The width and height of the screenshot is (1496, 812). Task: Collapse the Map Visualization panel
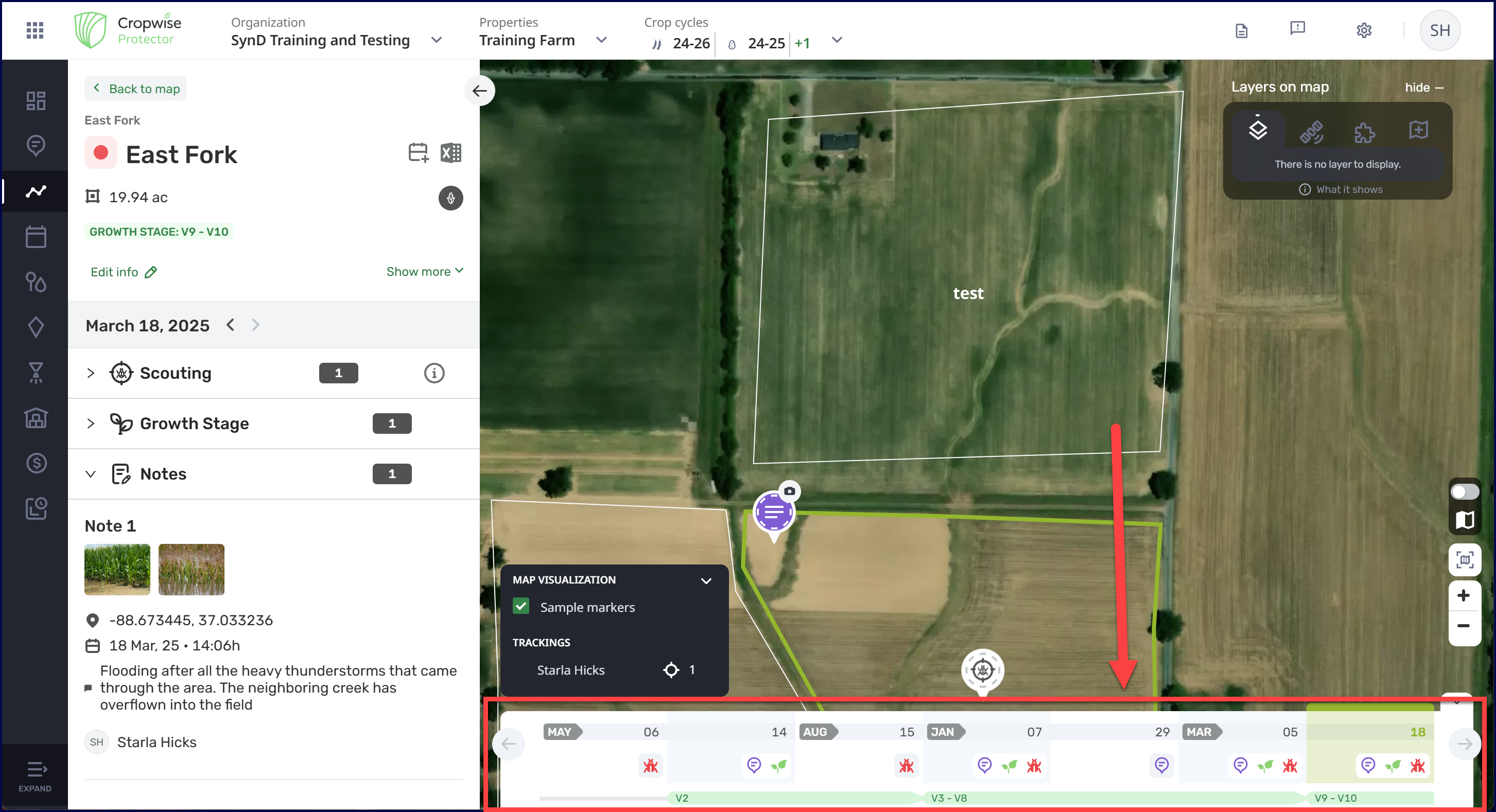[706, 580]
